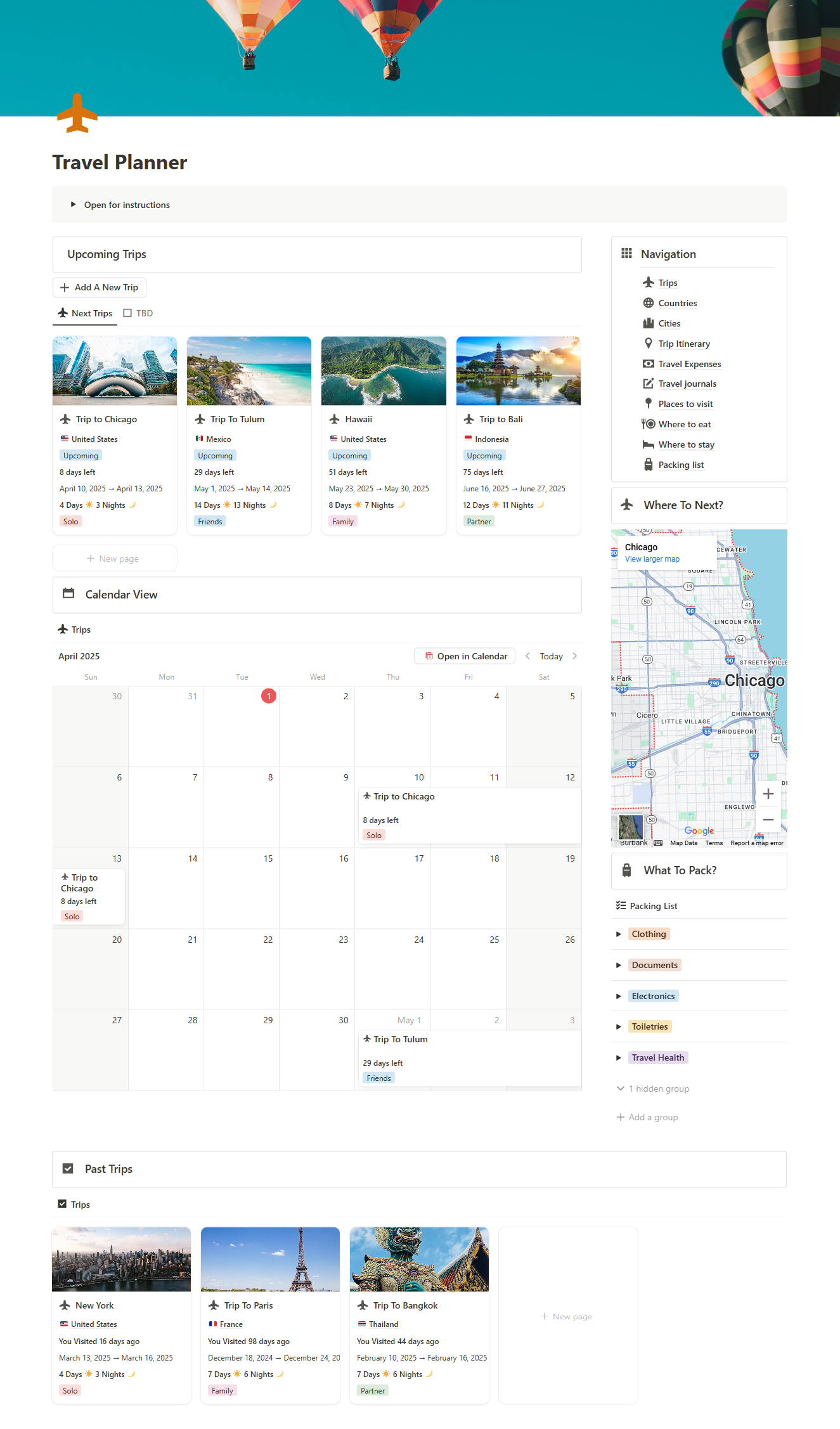This screenshot has height=1429, width=840.
Task: Expand the Toiletries packing group
Action: tap(619, 1026)
